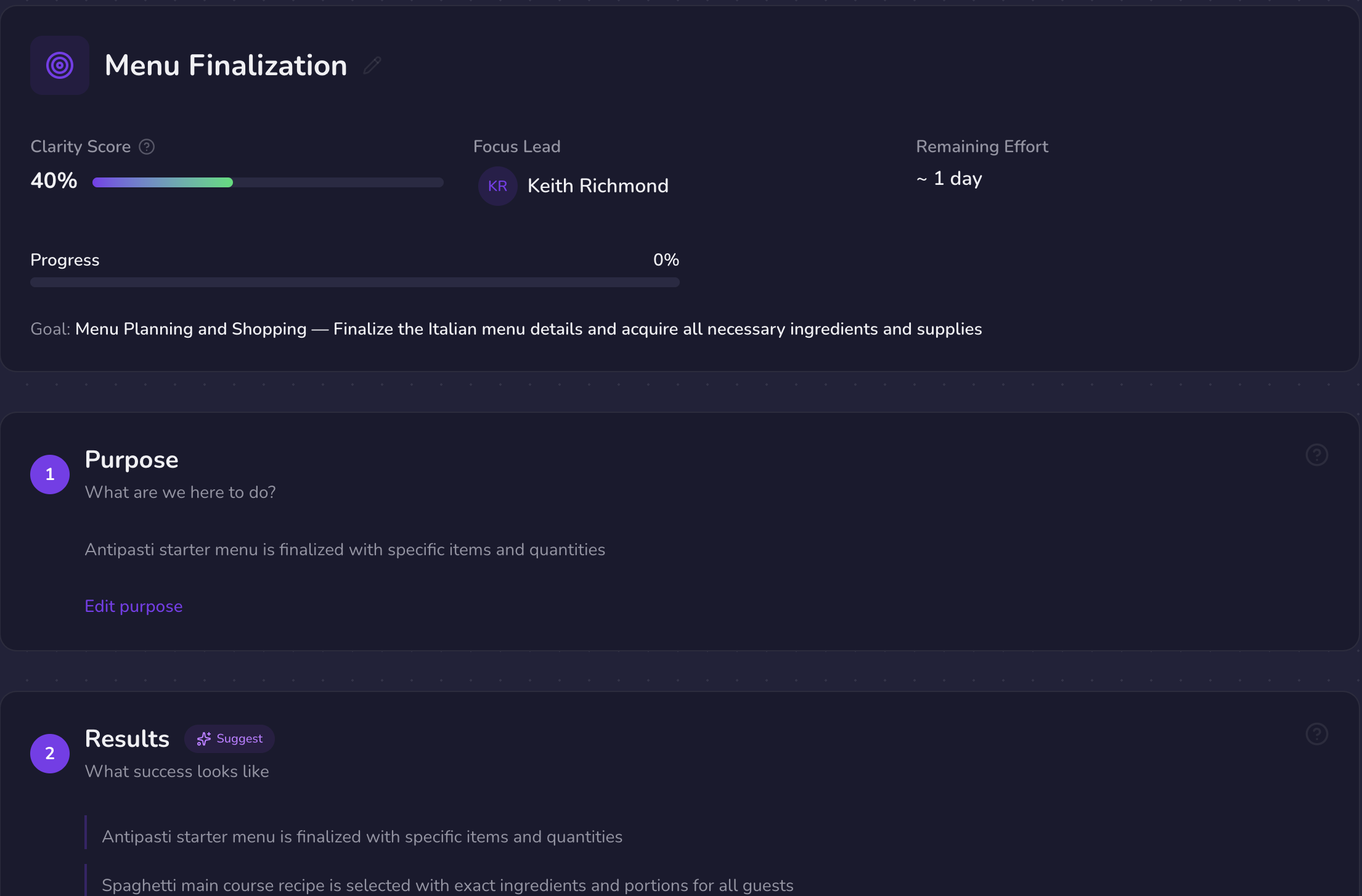
Task: Select the Spaghetti main course result item
Action: coord(447,886)
